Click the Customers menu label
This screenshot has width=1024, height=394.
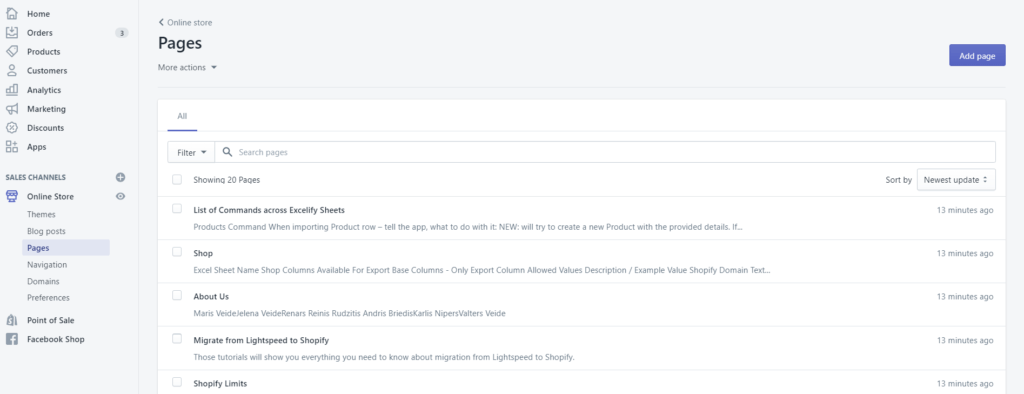pos(47,71)
